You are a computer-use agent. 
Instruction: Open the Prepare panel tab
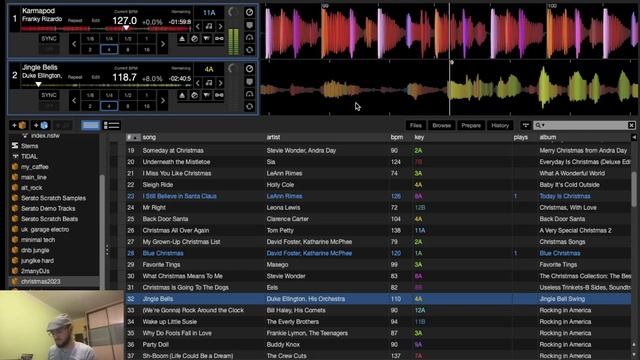(x=471, y=125)
